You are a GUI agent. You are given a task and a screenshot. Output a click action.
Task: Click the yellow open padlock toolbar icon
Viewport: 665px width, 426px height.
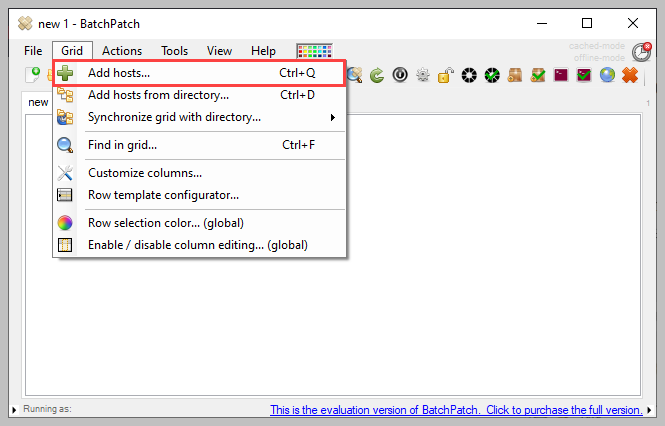[446, 75]
